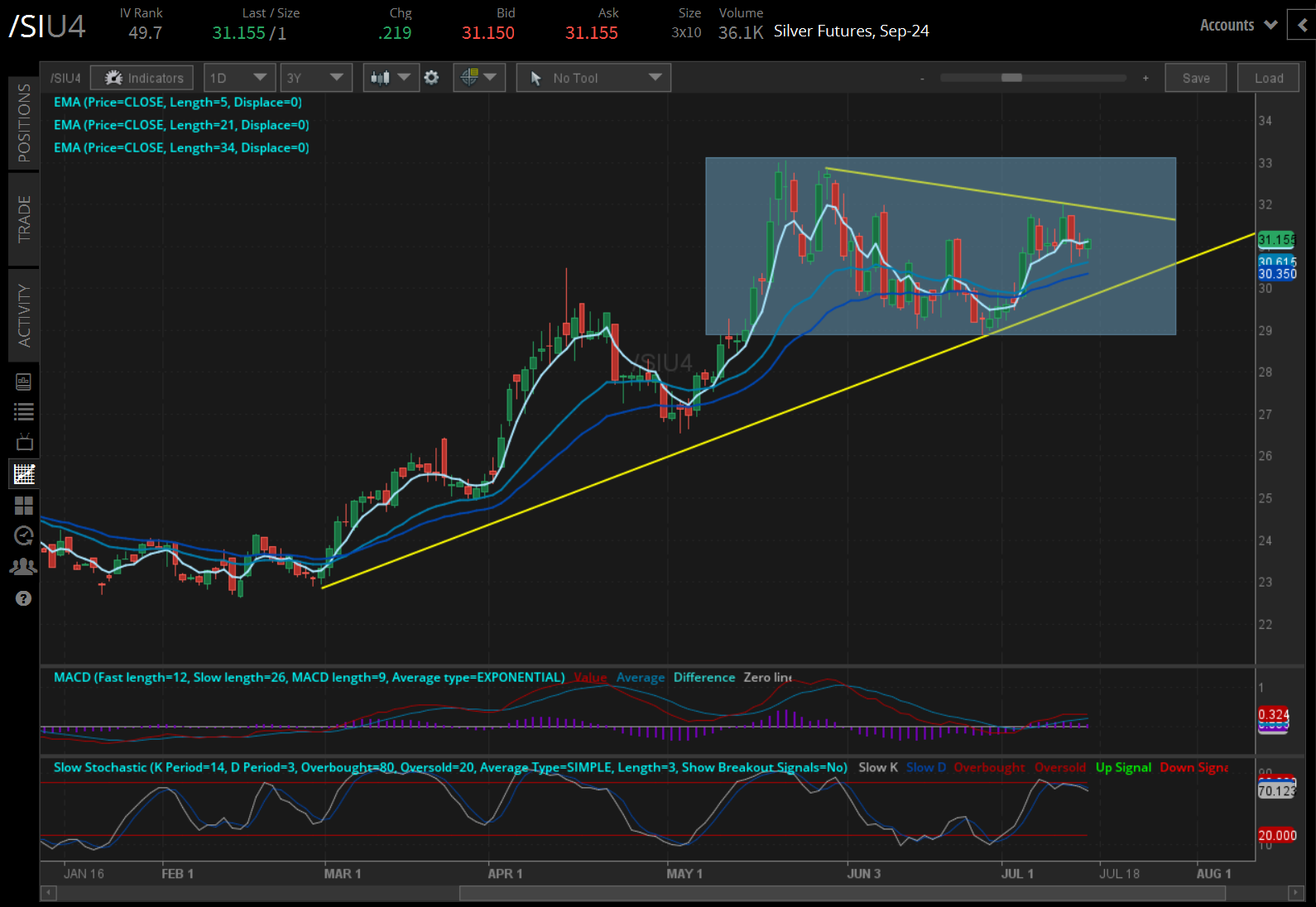Open the Accounts dropdown
The width and height of the screenshot is (1316, 907).
(1238, 26)
